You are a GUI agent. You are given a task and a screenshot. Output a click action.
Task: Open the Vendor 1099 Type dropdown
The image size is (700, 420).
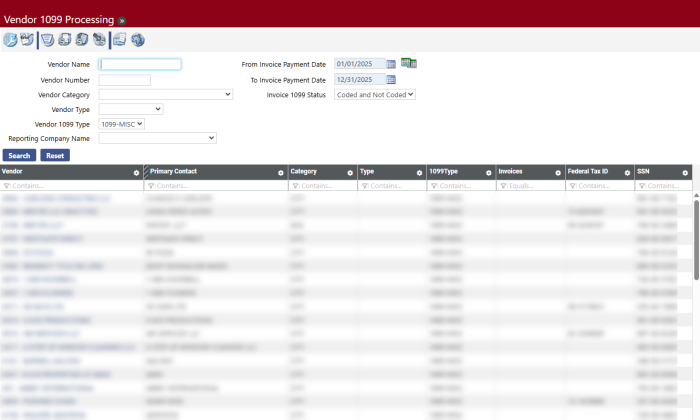tap(123, 124)
